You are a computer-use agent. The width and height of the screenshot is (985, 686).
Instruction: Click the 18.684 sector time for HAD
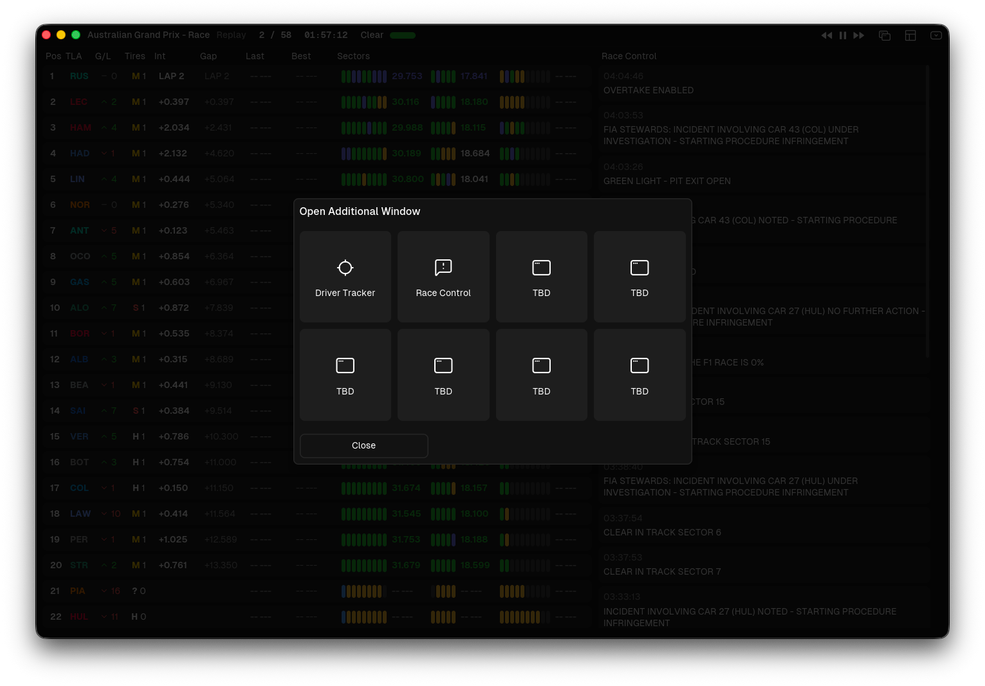pyautogui.click(x=475, y=153)
